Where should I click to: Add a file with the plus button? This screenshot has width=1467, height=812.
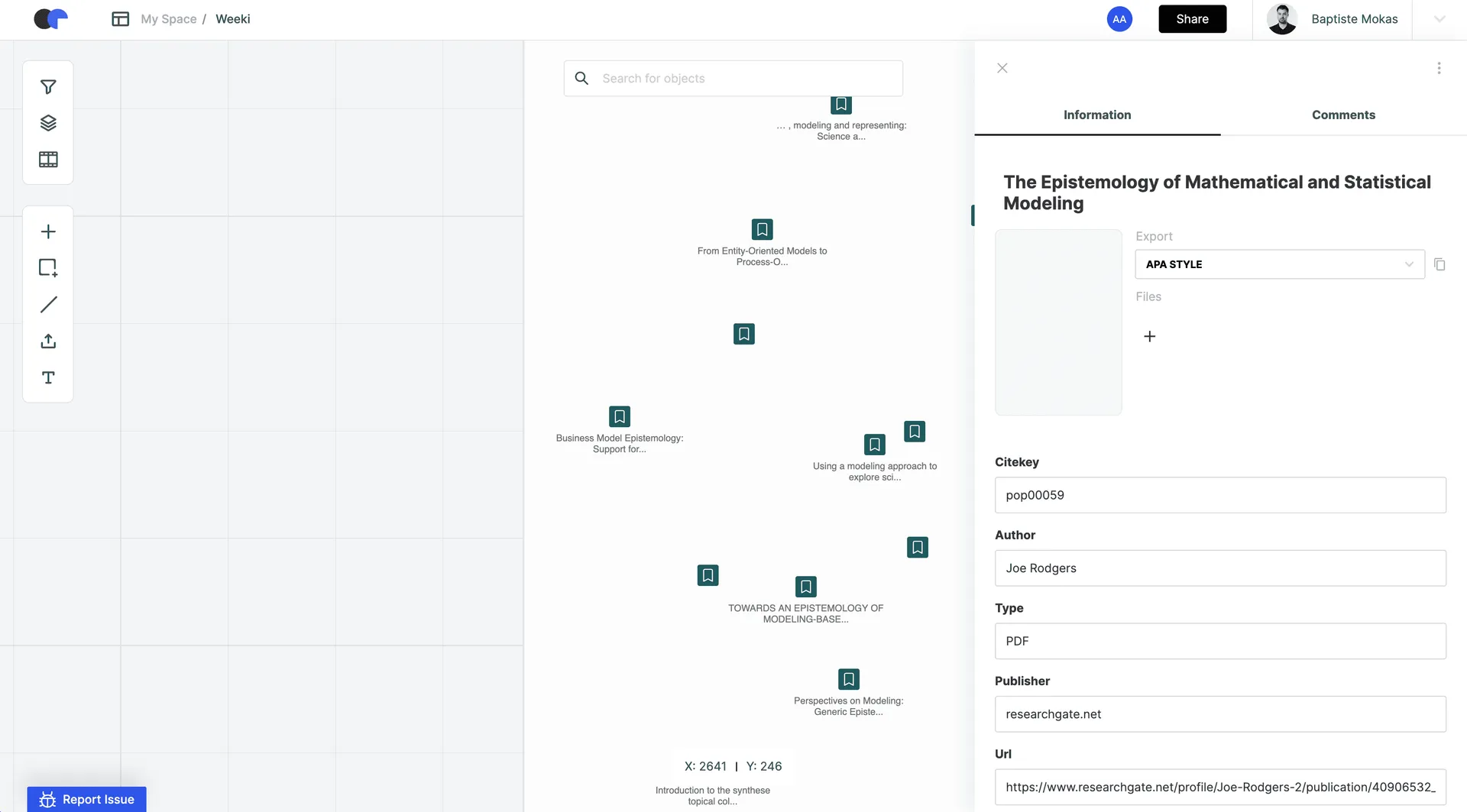click(1149, 337)
